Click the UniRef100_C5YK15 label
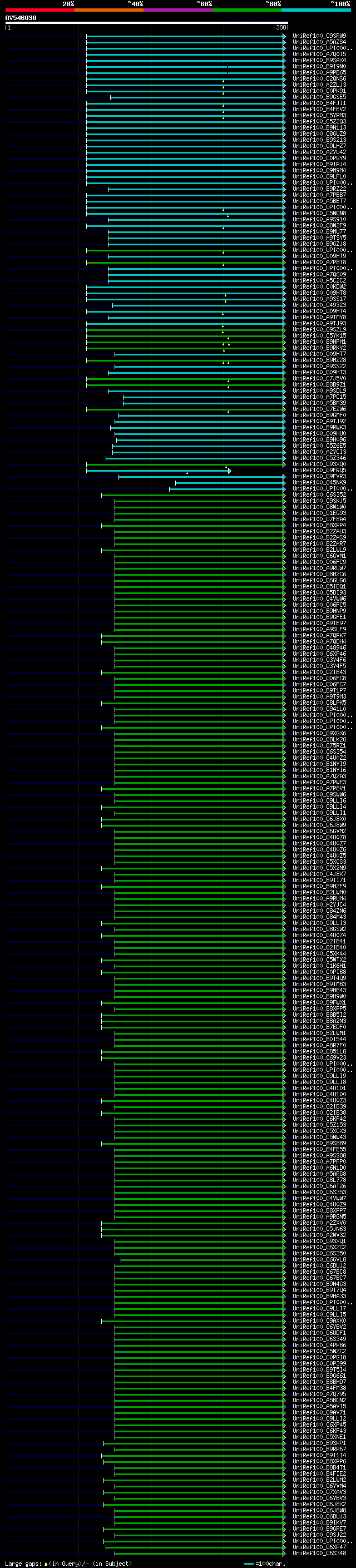356x1568 pixels. [x=319, y=335]
